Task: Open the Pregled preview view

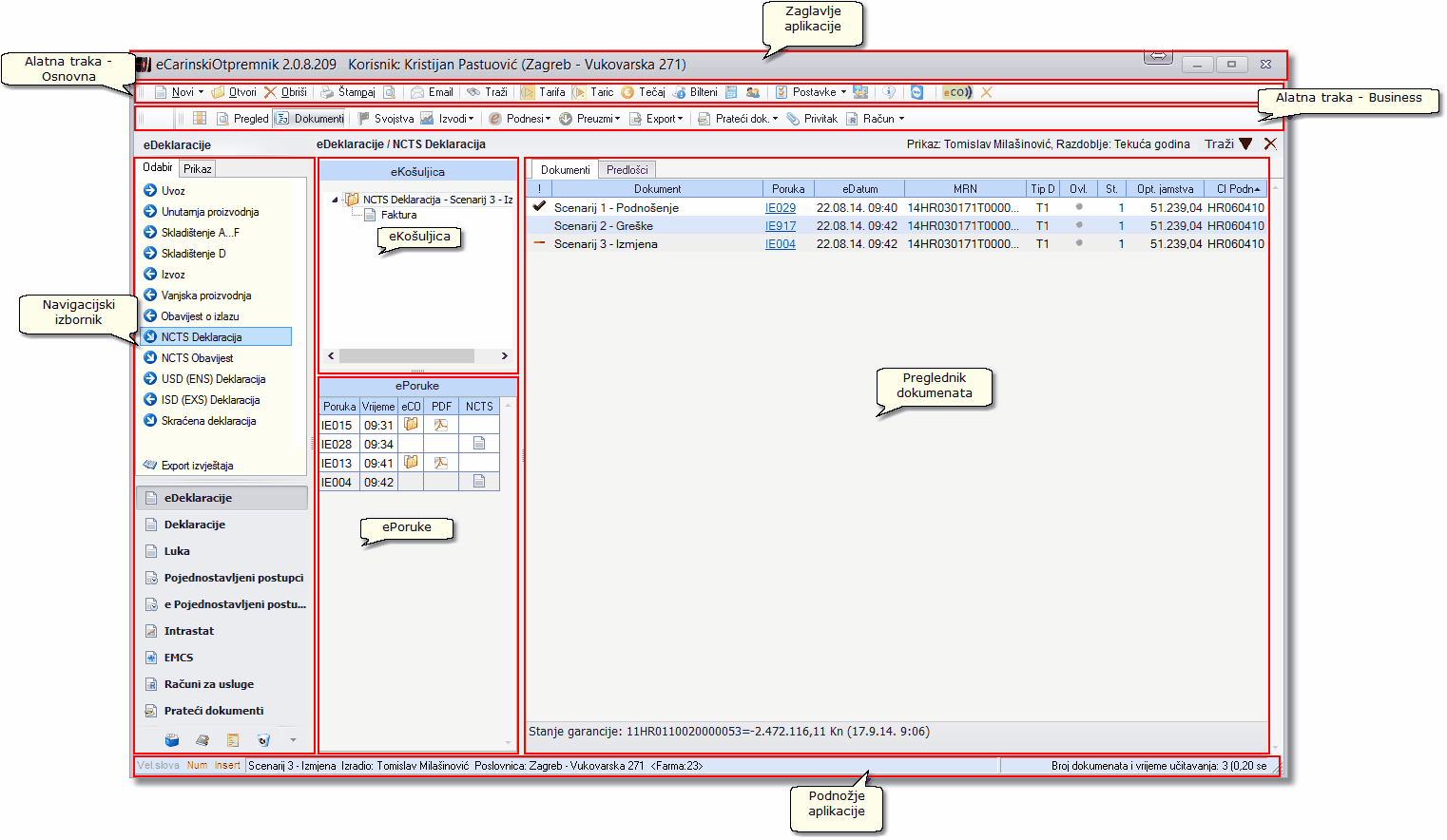Action: click(242, 119)
